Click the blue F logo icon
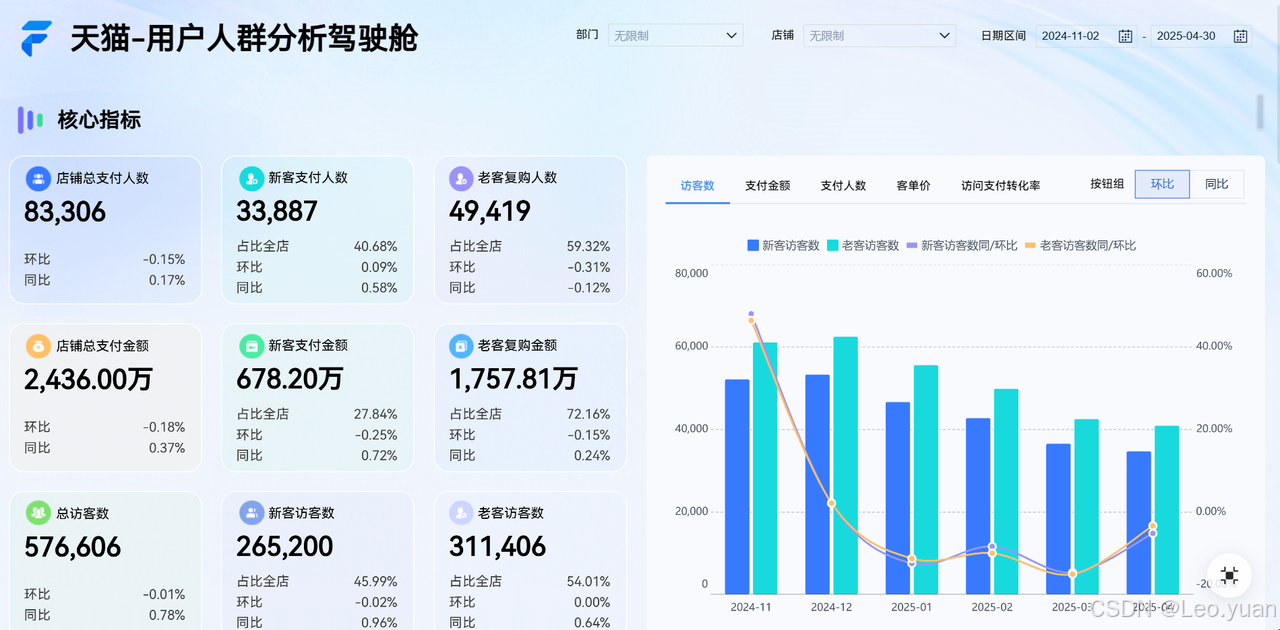 pyautogui.click(x=37, y=38)
